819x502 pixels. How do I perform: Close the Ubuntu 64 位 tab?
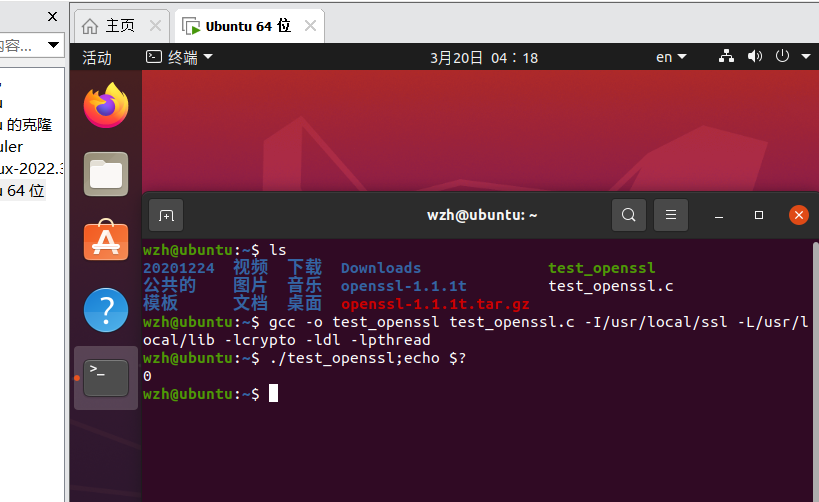[310, 25]
